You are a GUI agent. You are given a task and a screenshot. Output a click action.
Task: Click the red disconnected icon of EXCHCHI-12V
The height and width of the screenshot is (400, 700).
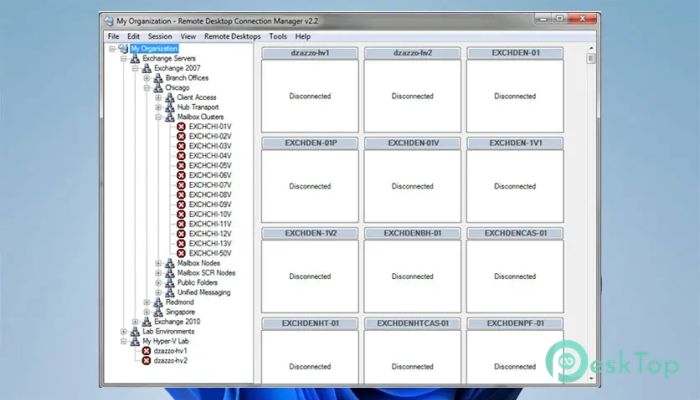click(181, 234)
